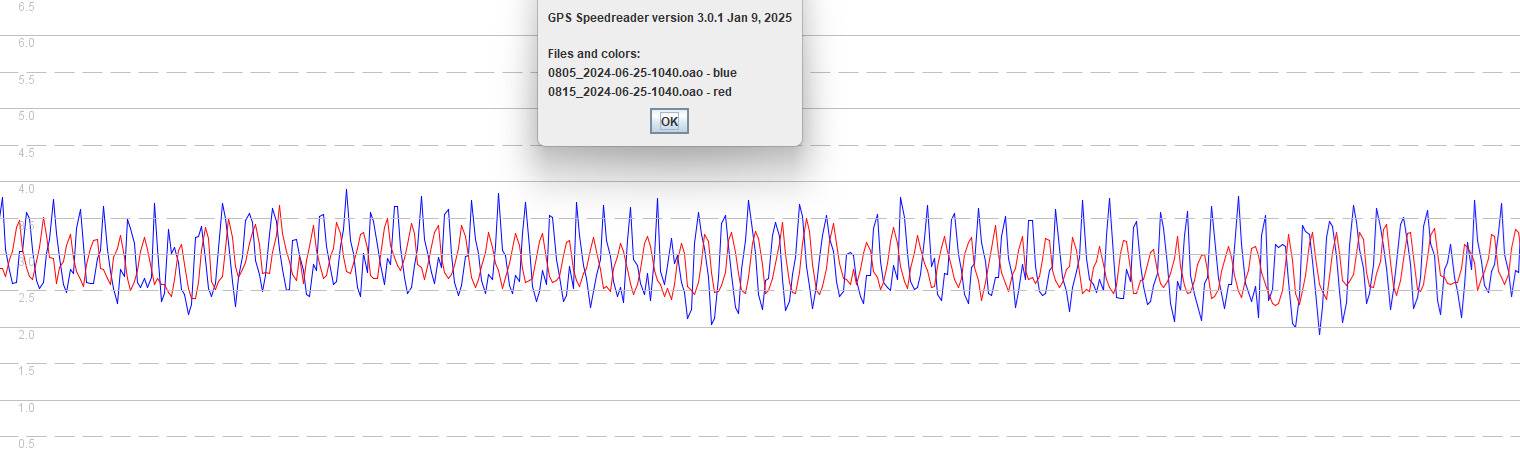Click the 2.5 y-axis label
1520x471 pixels.
tap(26, 298)
